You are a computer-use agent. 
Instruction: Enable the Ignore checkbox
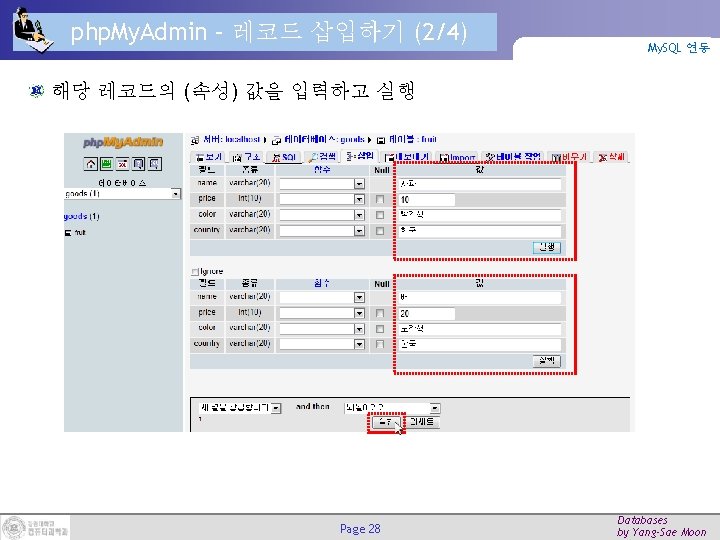195,272
